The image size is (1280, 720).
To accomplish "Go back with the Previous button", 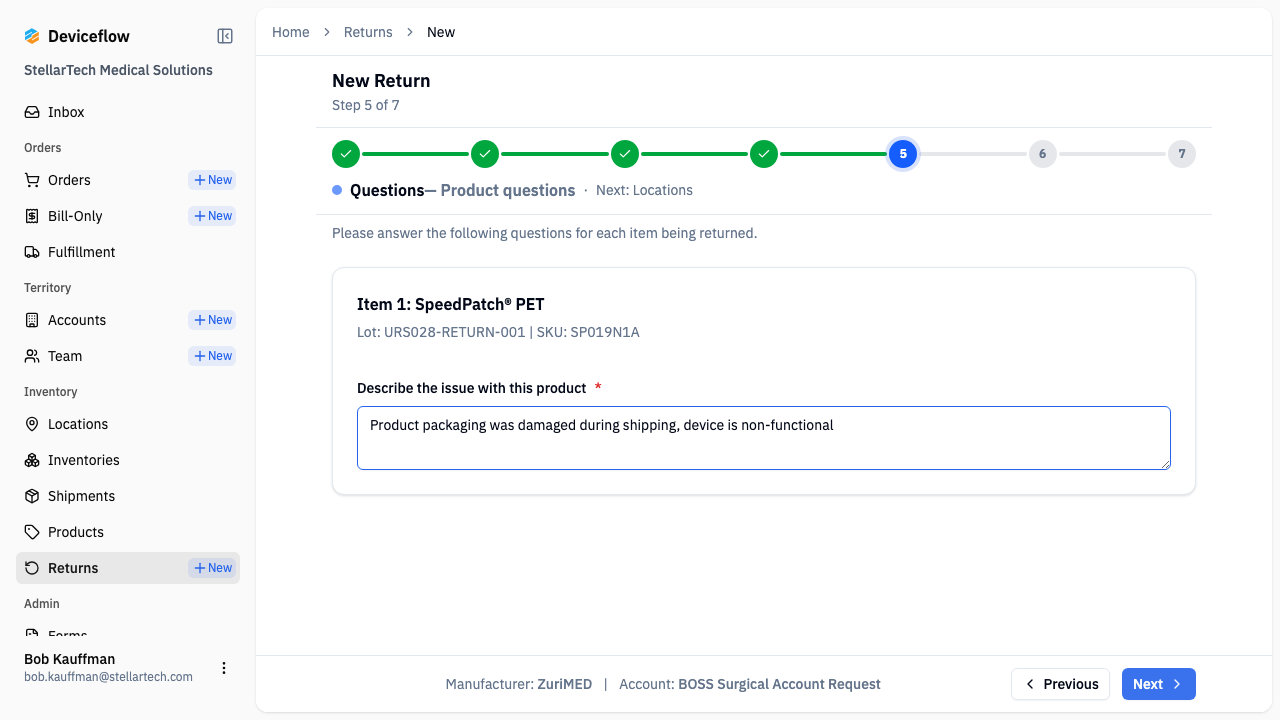I will pos(1060,684).
